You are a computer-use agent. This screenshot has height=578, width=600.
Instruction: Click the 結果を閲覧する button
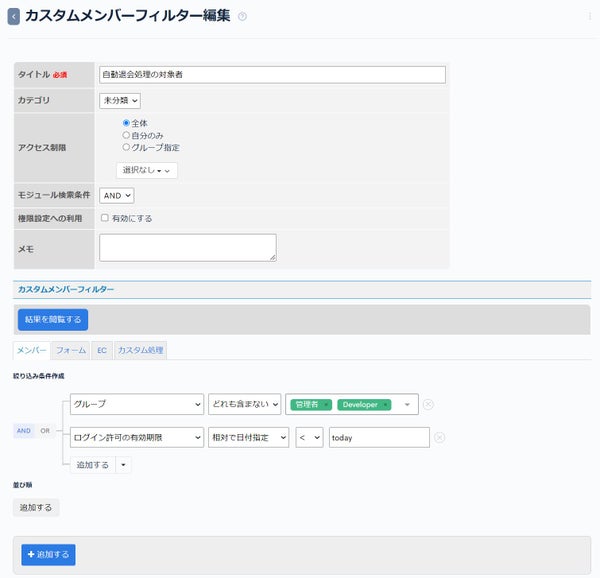coord(53,319)
